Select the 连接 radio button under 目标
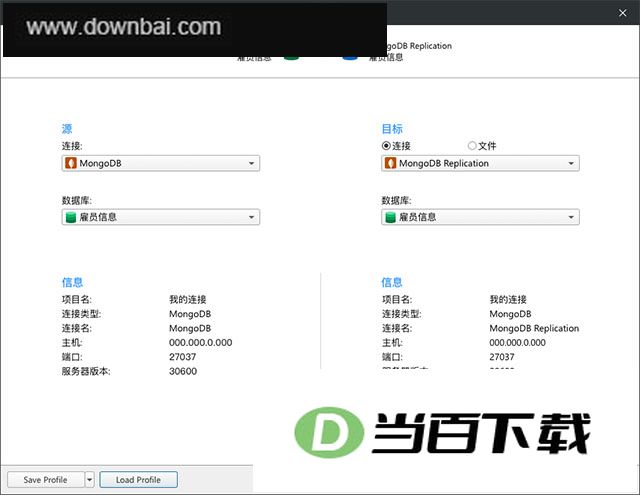640x495 pixels. coord(386,145)
